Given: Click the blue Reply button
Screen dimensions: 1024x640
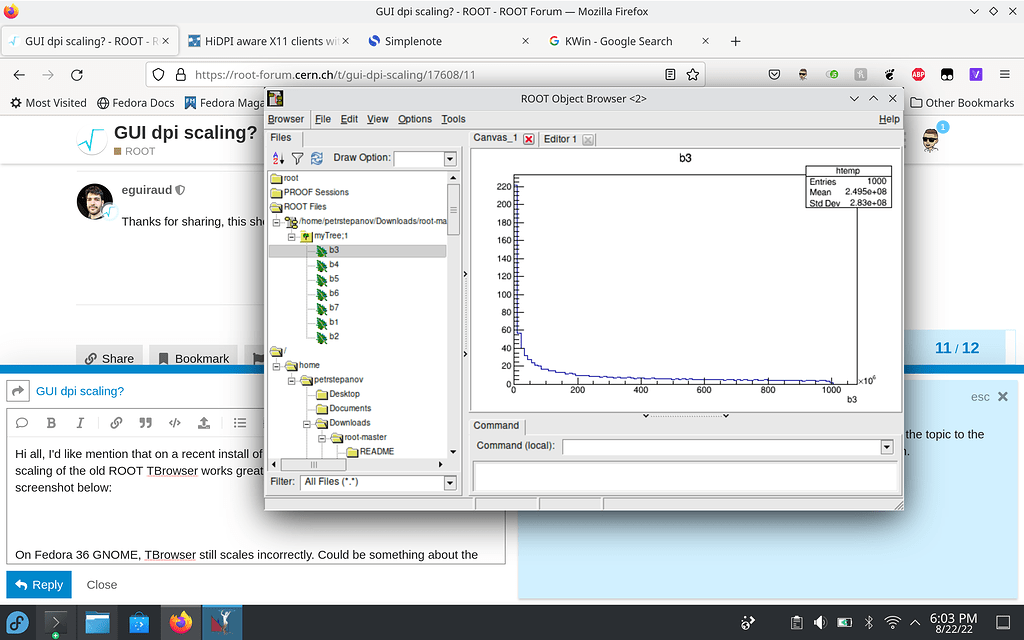Looking at the screenshot, I should pyautogui.click(x=39, y=584).
